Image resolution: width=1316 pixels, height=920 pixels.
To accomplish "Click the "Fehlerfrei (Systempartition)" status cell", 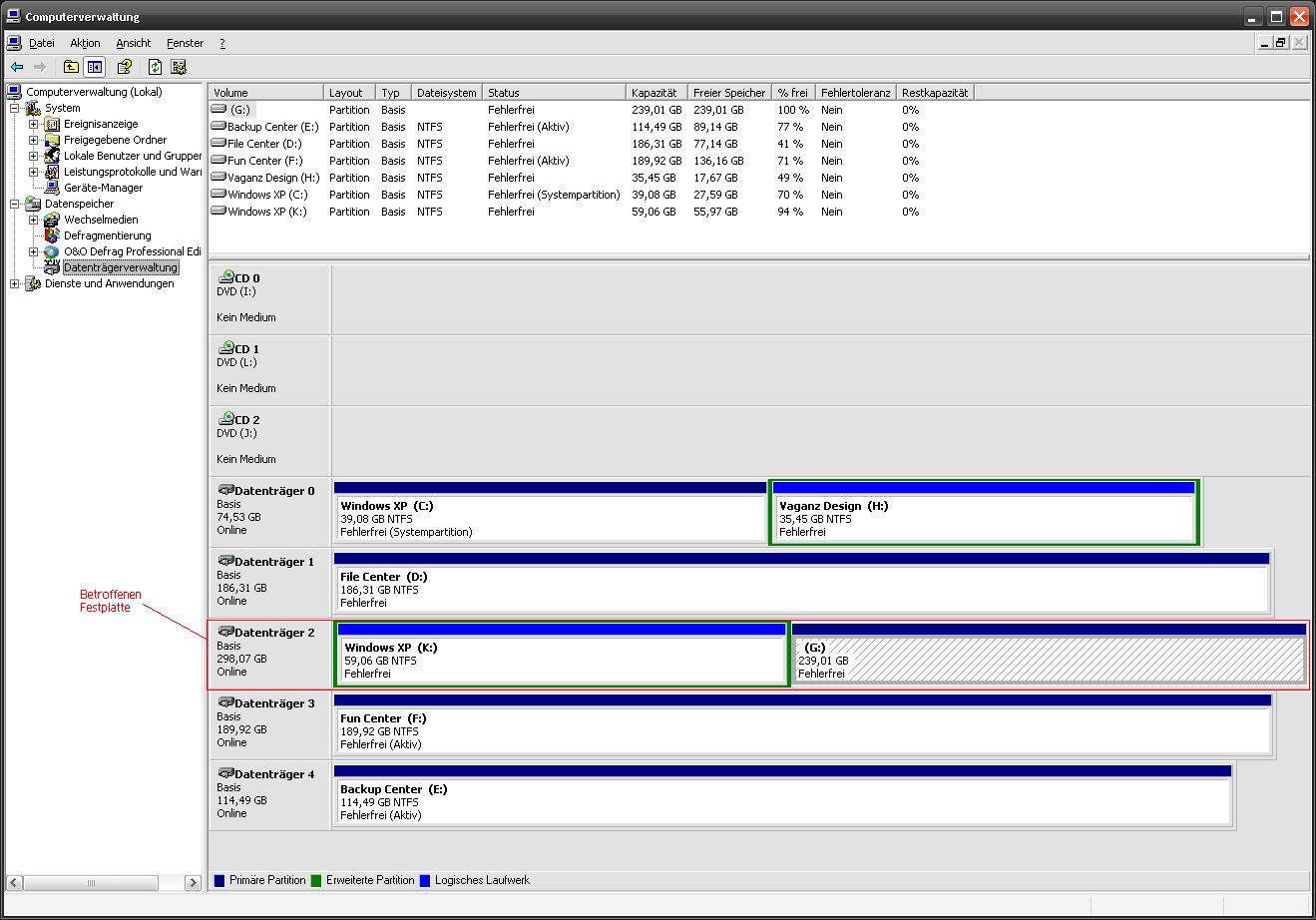I will point(554,195).
